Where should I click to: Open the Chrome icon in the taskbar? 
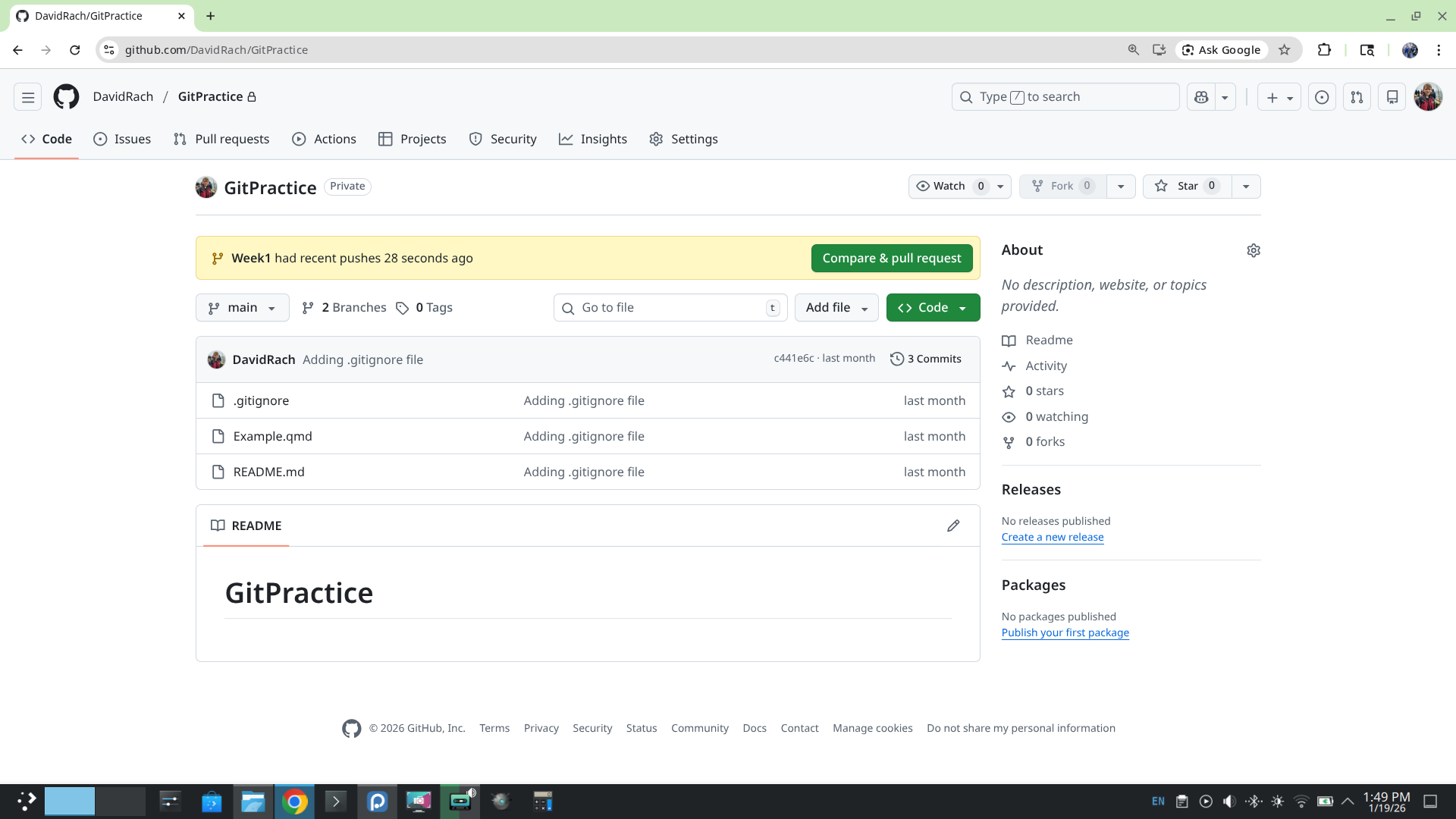295,802
